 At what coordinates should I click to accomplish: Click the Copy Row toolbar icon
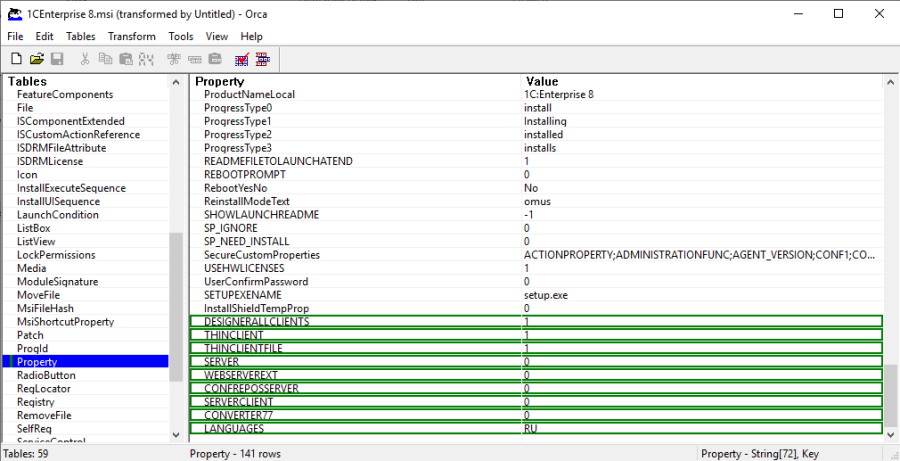point(195,59)
